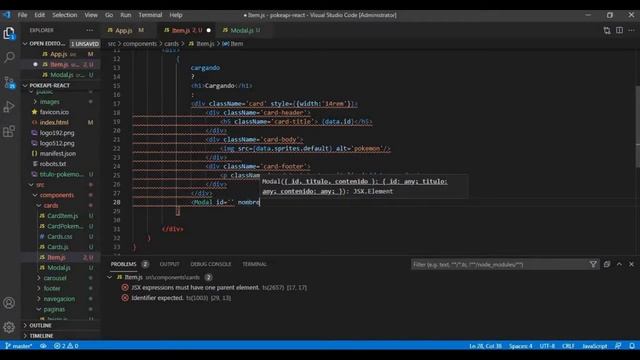This screenshot has height=360, width=640.
Task: Expand the navegacion folder
Action: pos(59,299)
